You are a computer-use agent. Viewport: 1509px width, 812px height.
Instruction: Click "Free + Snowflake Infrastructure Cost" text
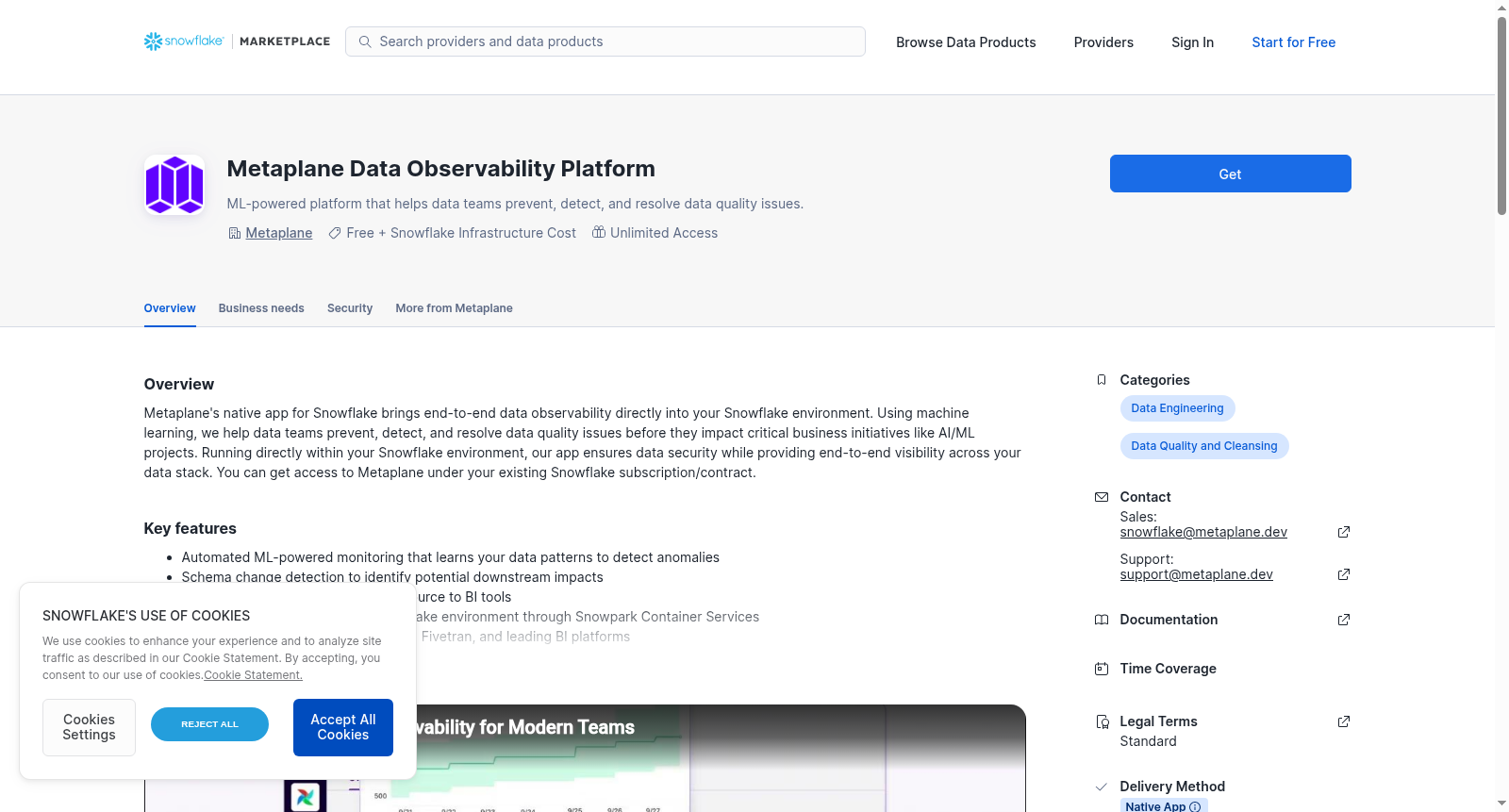(461, 233)
